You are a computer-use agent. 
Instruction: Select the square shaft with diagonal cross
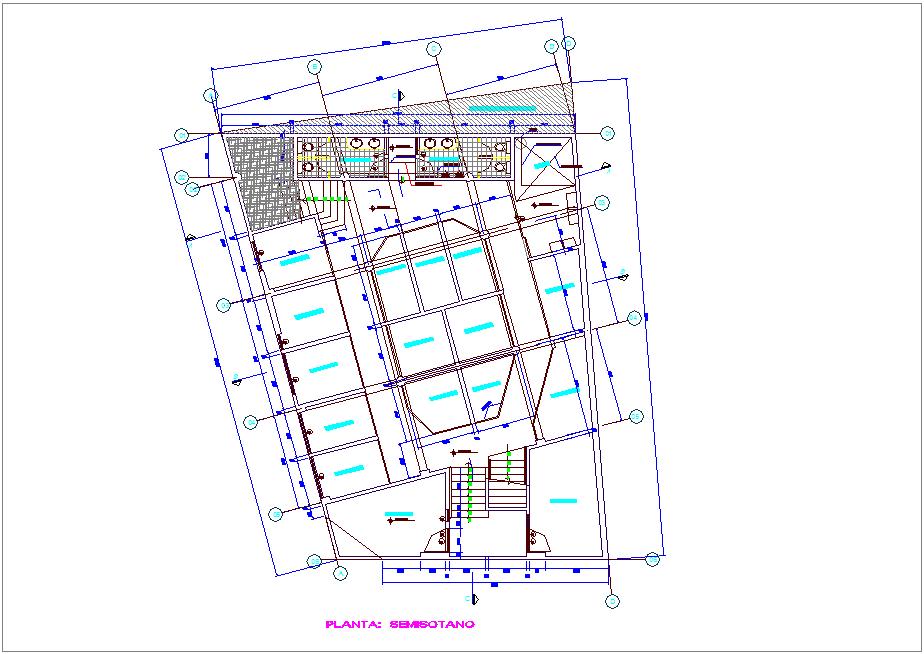[x=546, y=160]
